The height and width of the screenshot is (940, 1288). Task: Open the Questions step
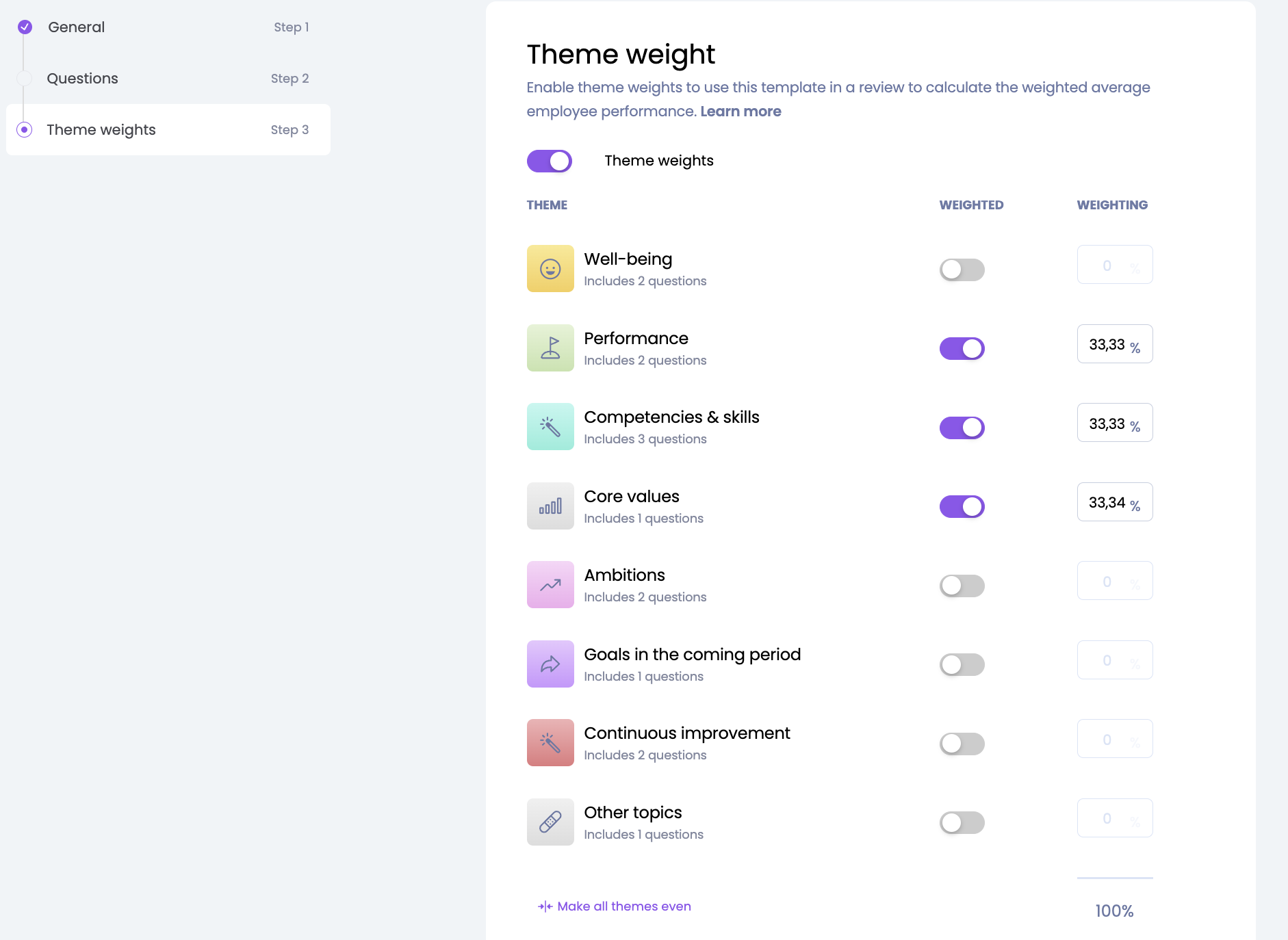pos(83,79)
